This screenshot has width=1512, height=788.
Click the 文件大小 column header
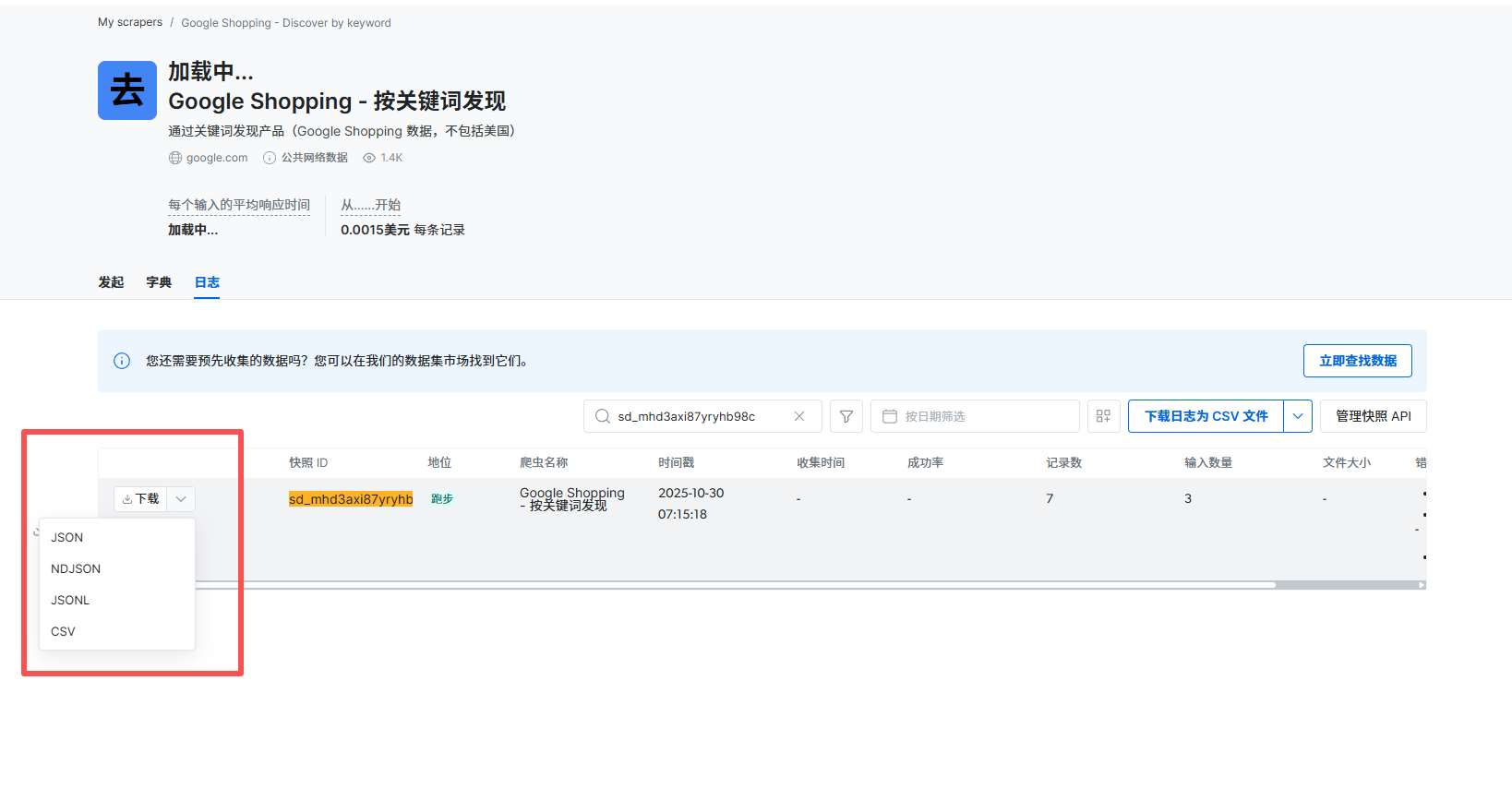click(x=1347, y=462)
